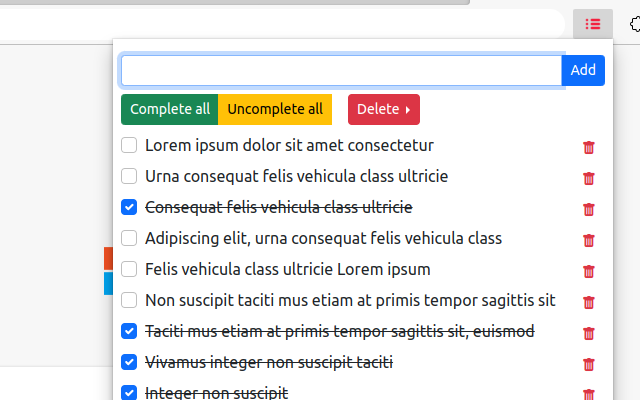
Task: Uncheck the 'Consequat felis vehicula class ultricie' checkbox
Action: pos(129,208)
